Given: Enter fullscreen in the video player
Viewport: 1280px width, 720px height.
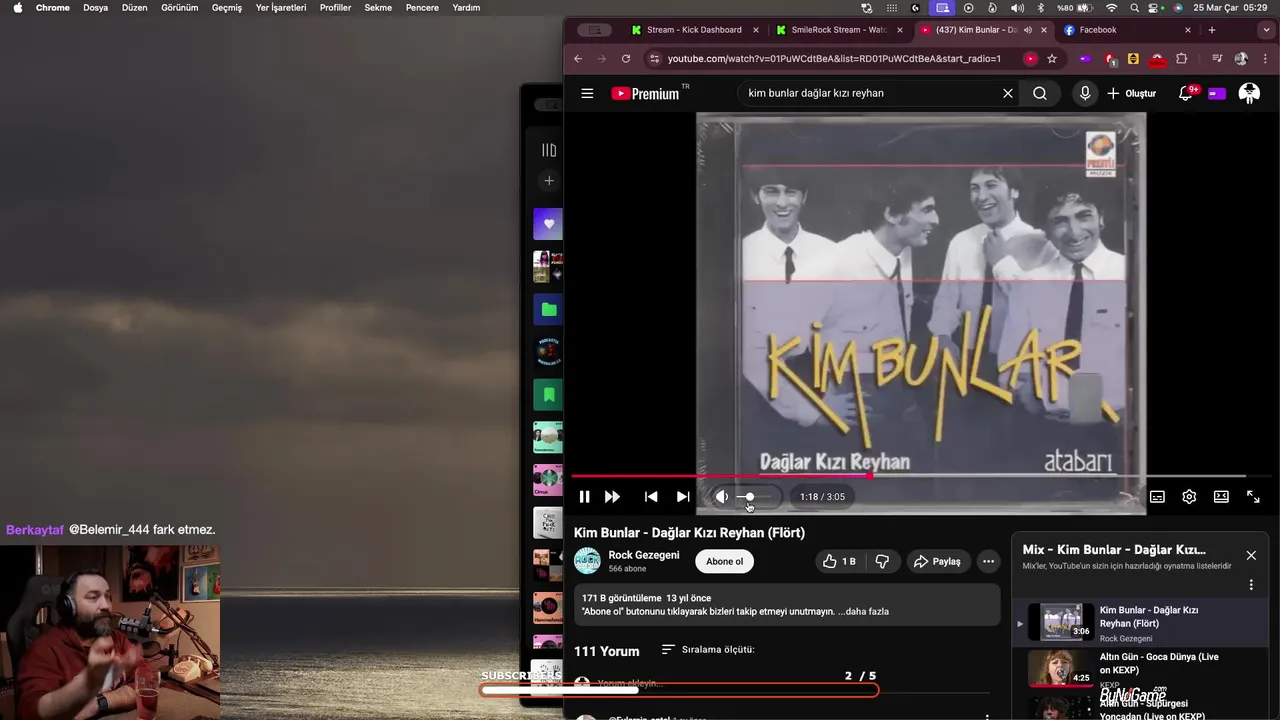Looking at the screenshot, I should [x=1253, y=497].
